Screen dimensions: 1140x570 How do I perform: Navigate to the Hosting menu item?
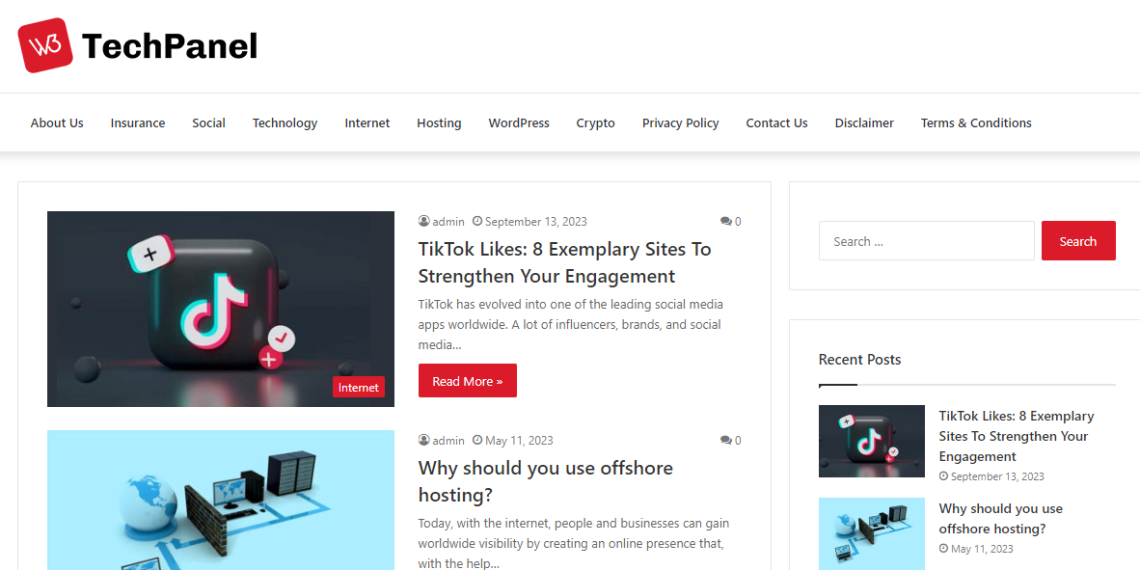click(x=438, y=123)
